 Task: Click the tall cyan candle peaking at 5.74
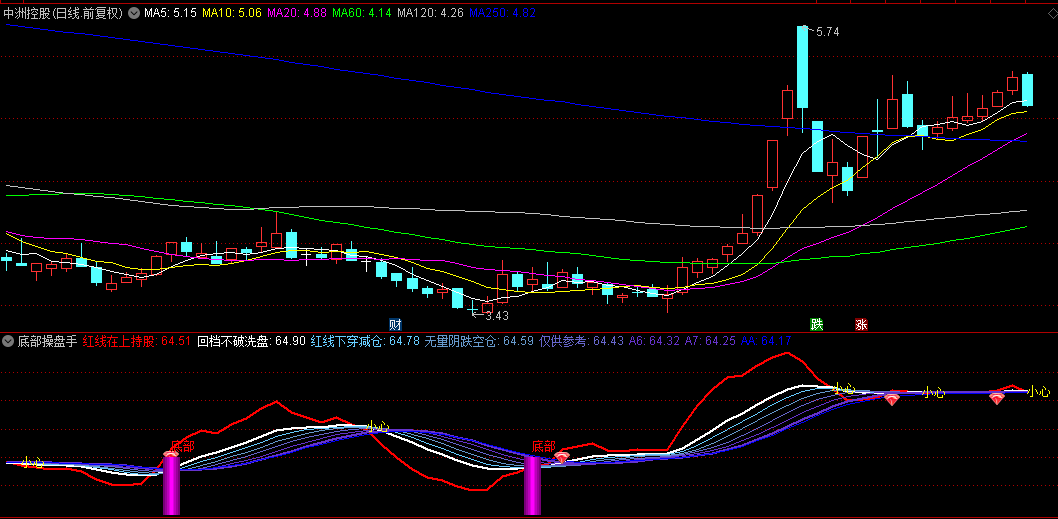point(802,67)
